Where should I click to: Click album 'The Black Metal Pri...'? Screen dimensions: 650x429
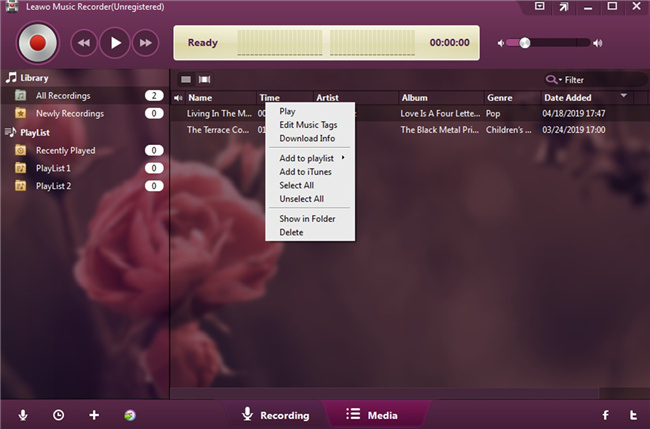439,130
